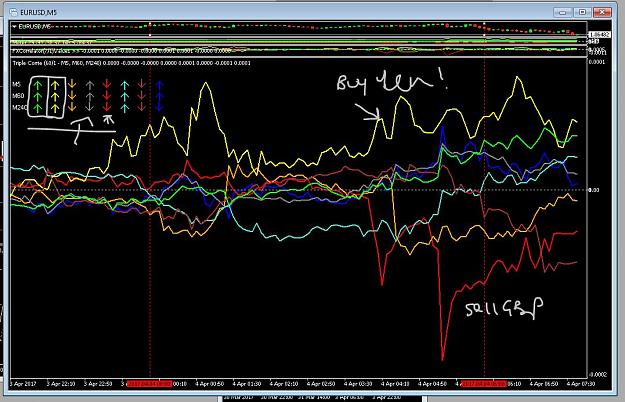Screen dimensions: 625x402
Task: Close the EURUSD,M5 chart window
Action: (602, 12)
